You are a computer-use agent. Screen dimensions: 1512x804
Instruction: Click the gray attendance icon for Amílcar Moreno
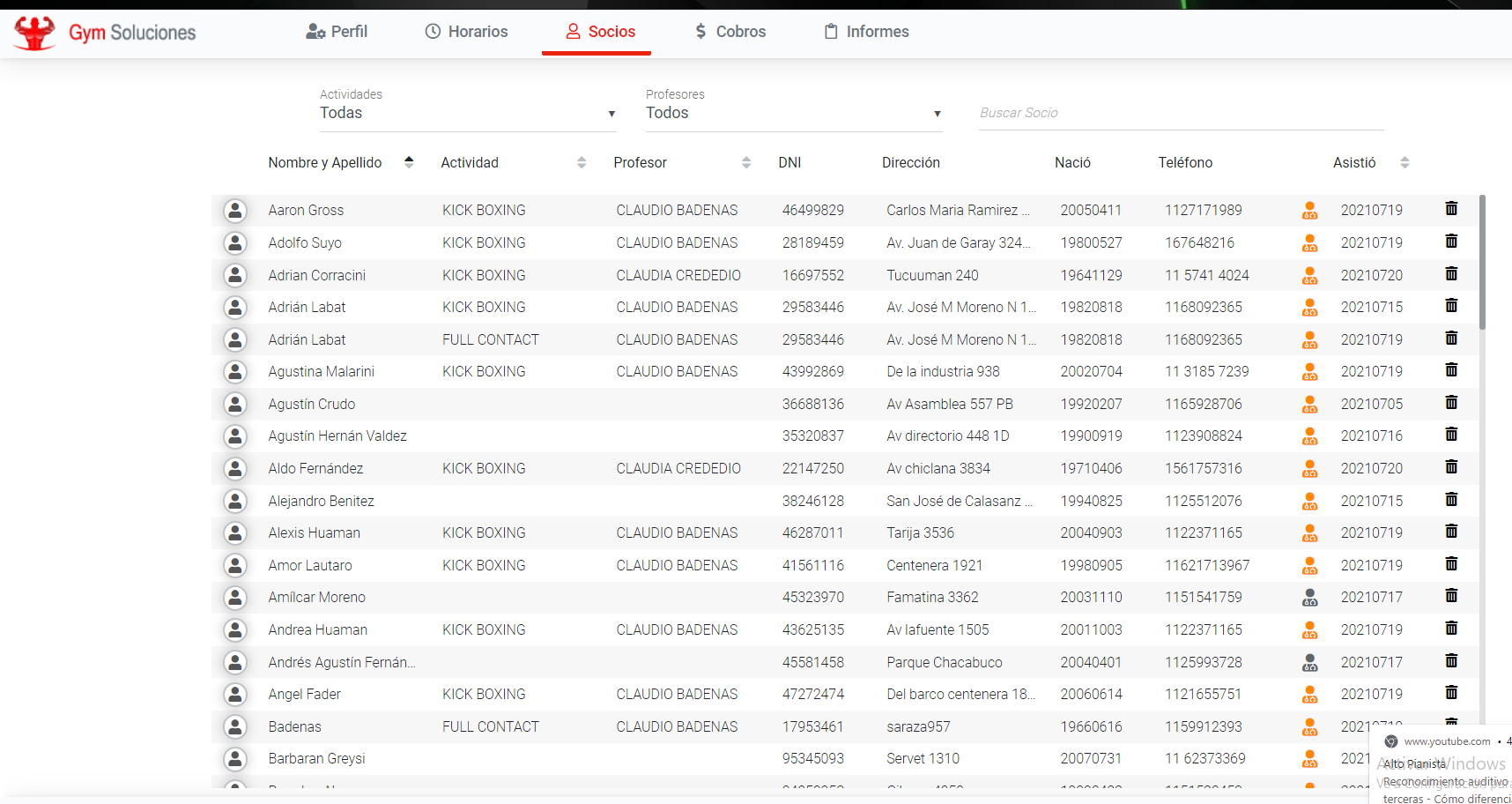(x=1310, y=598)
